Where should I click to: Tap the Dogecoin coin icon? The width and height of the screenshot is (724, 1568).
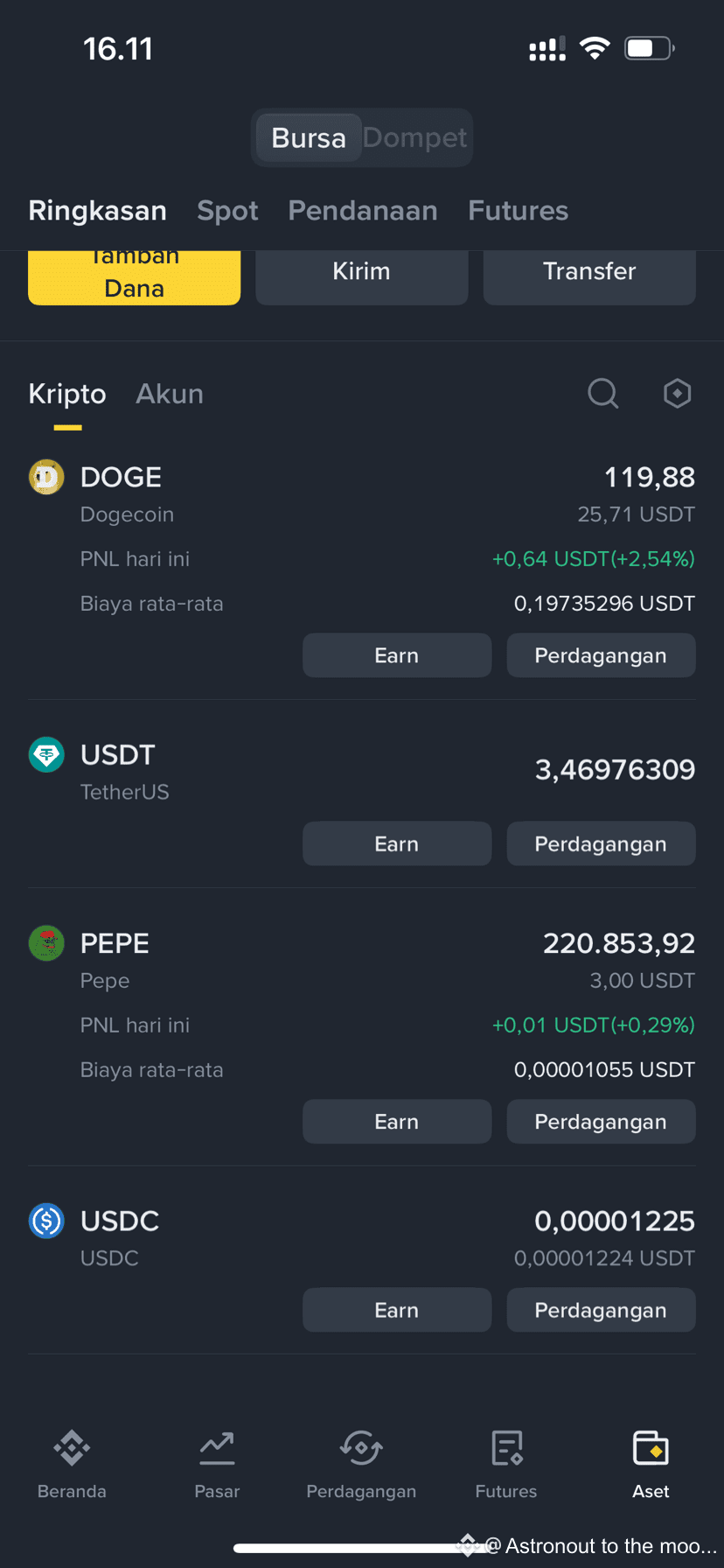(x=46, y=477)
